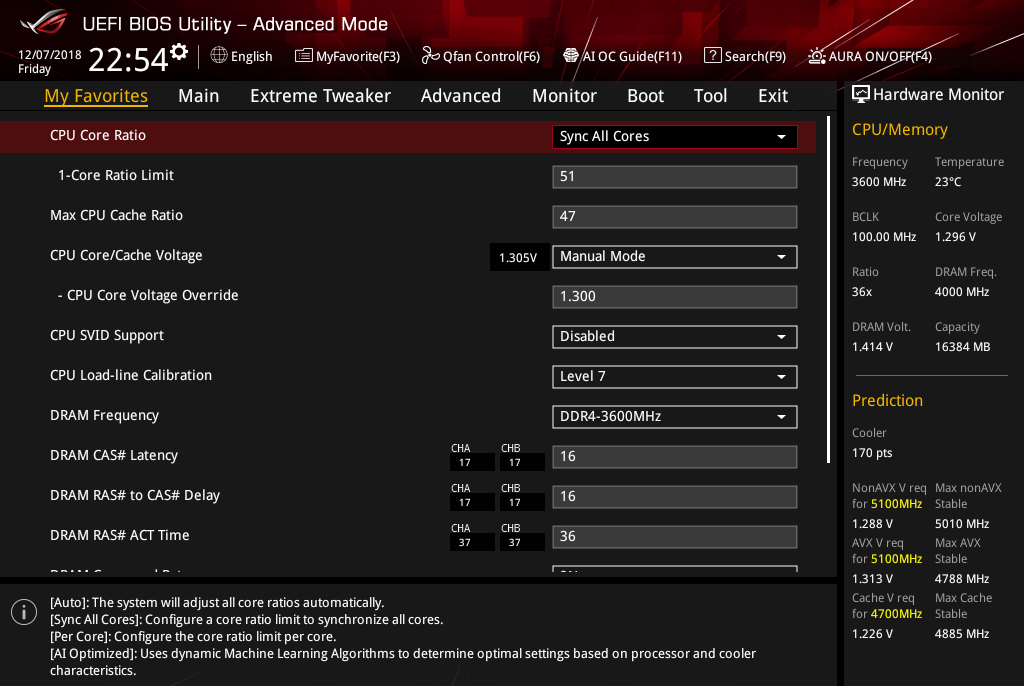
Task: Select the CPU SVID Support label
Action: [x=107, y=335]
